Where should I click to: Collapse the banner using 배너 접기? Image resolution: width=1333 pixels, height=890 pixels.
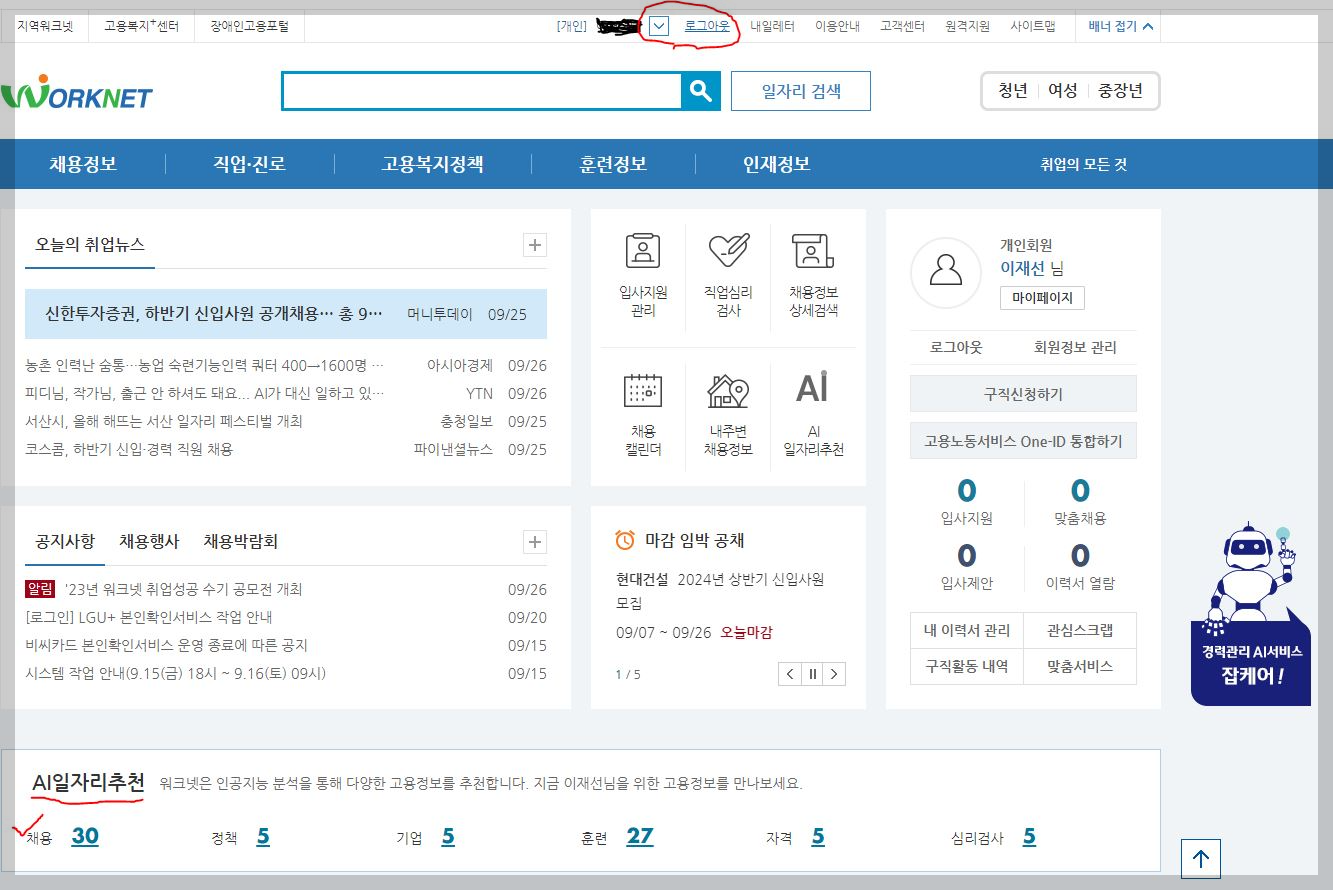click(1117, 24)
